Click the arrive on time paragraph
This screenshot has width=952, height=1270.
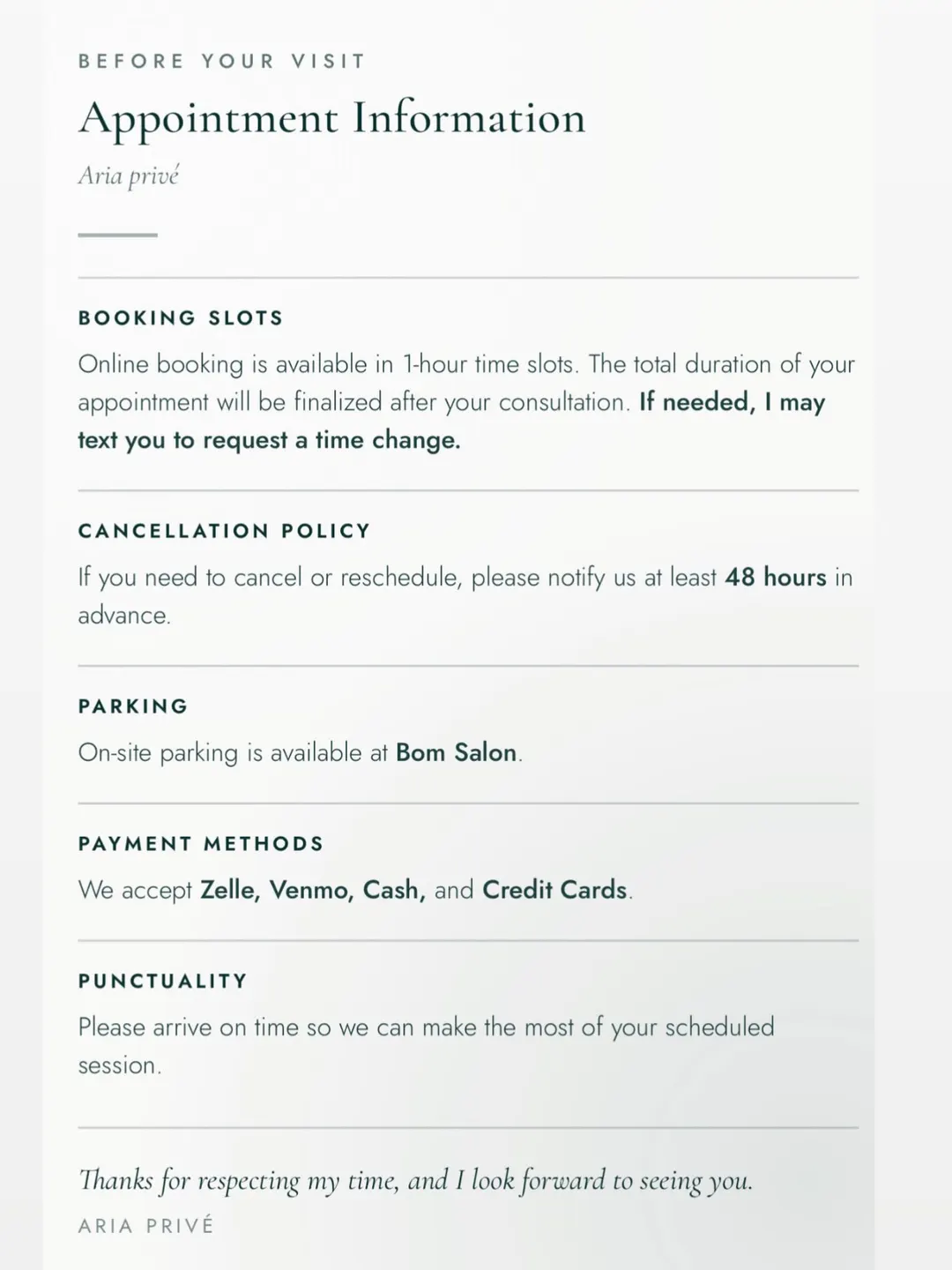click(x=427, y=1046)
